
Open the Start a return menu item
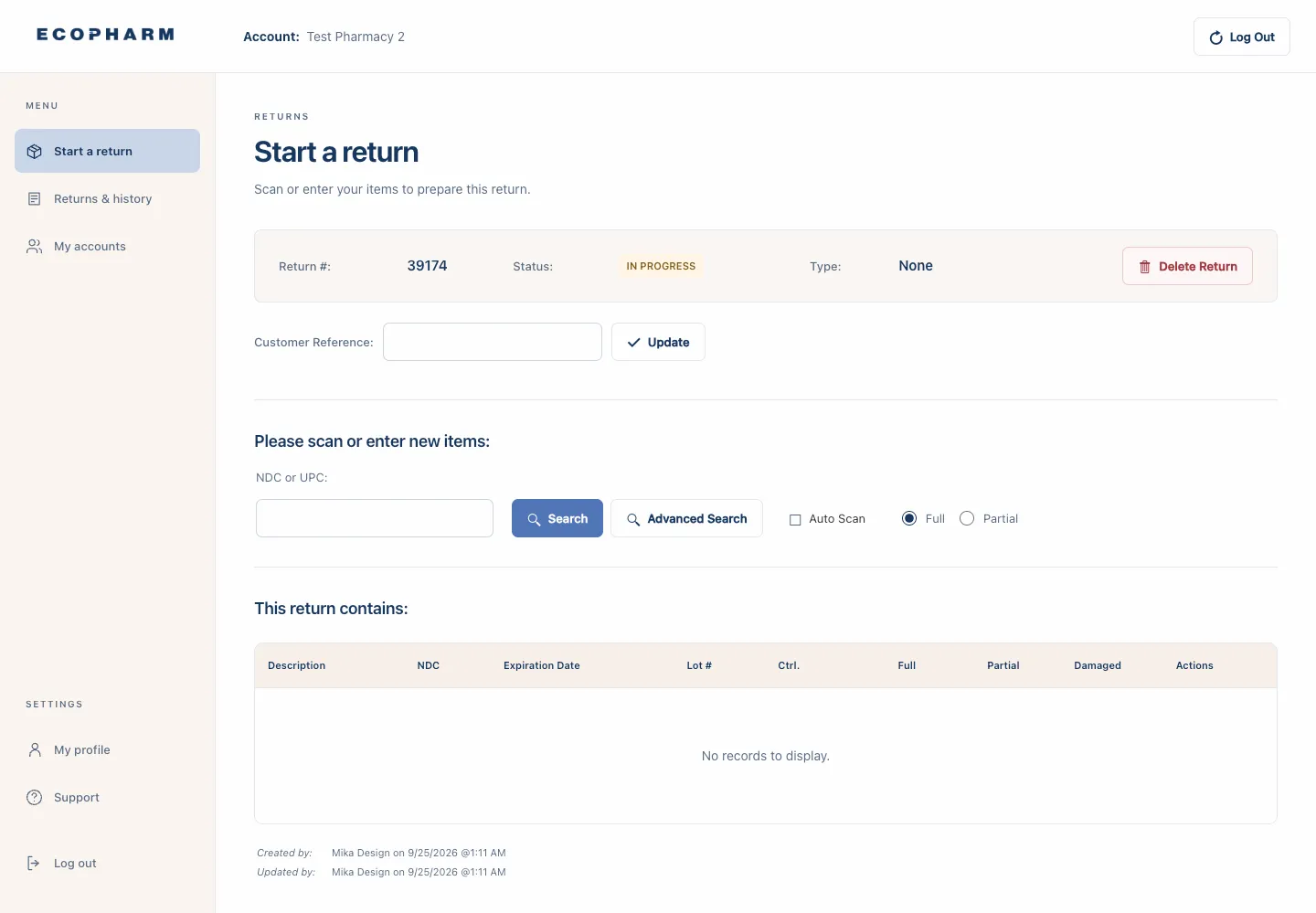pyautogui.click(x=107, y=151)
